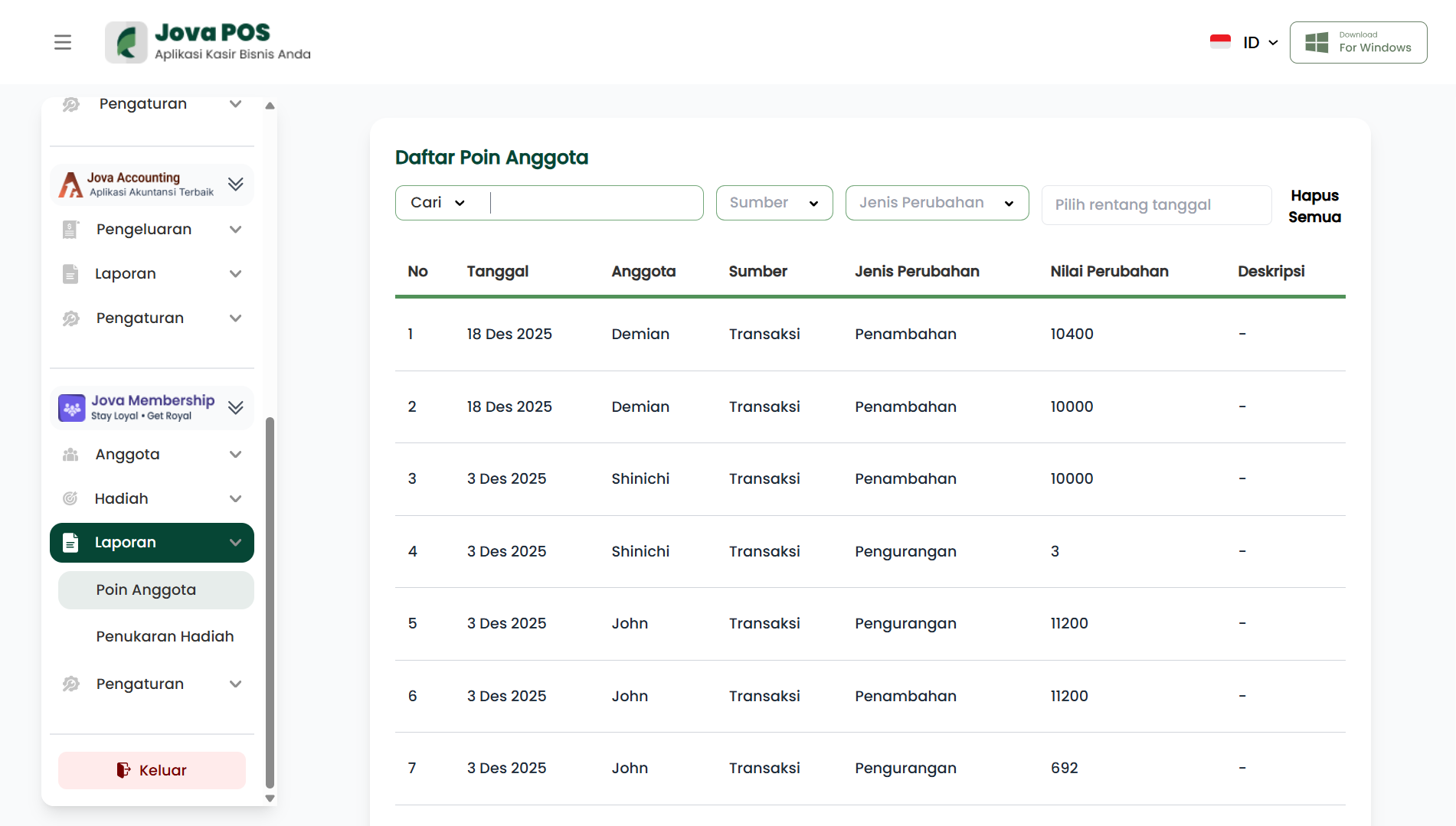
Task: Collapse the Jova Membership section
Action: coord(236,407)
